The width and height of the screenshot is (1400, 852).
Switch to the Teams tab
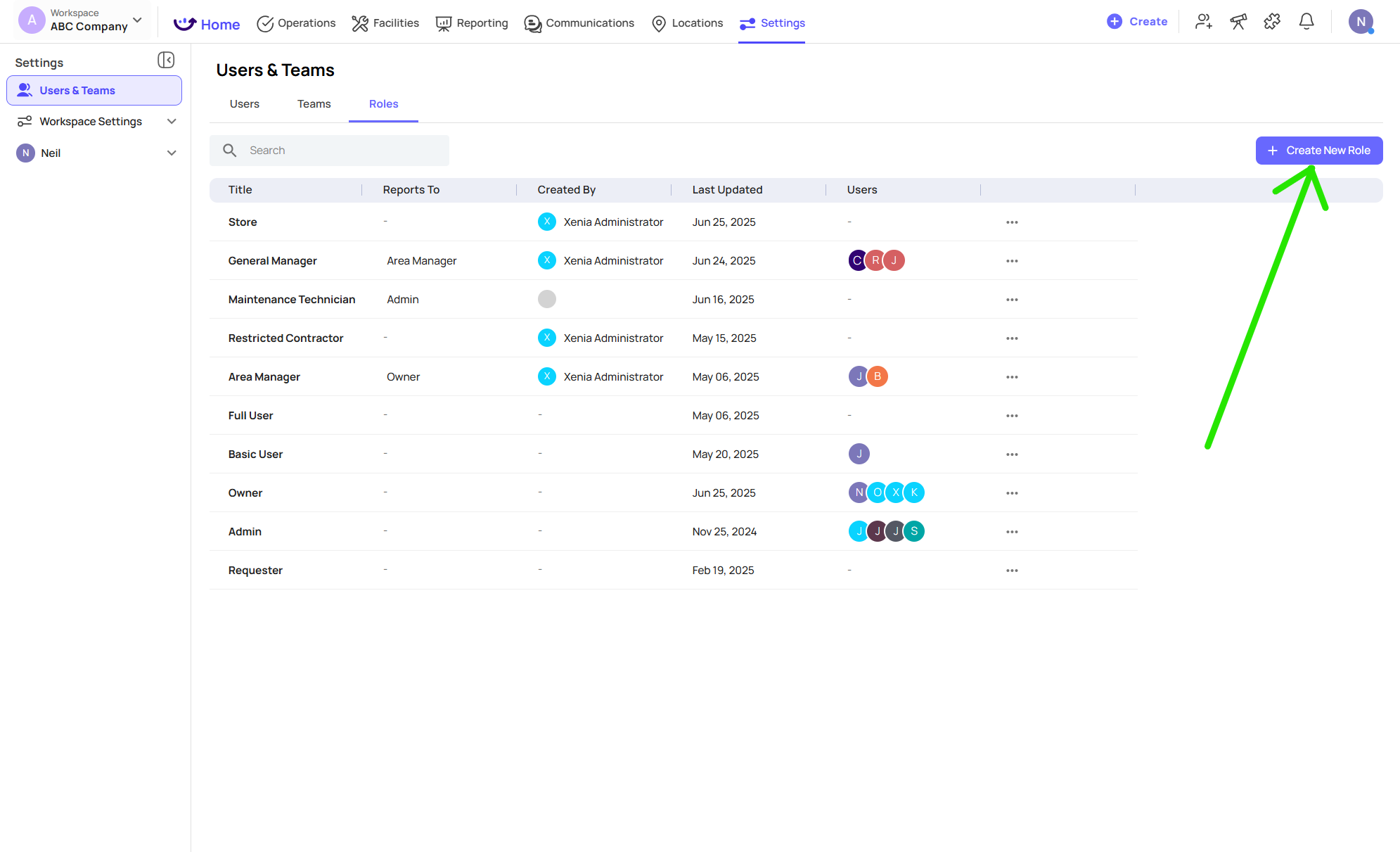(x=314, y=104)
